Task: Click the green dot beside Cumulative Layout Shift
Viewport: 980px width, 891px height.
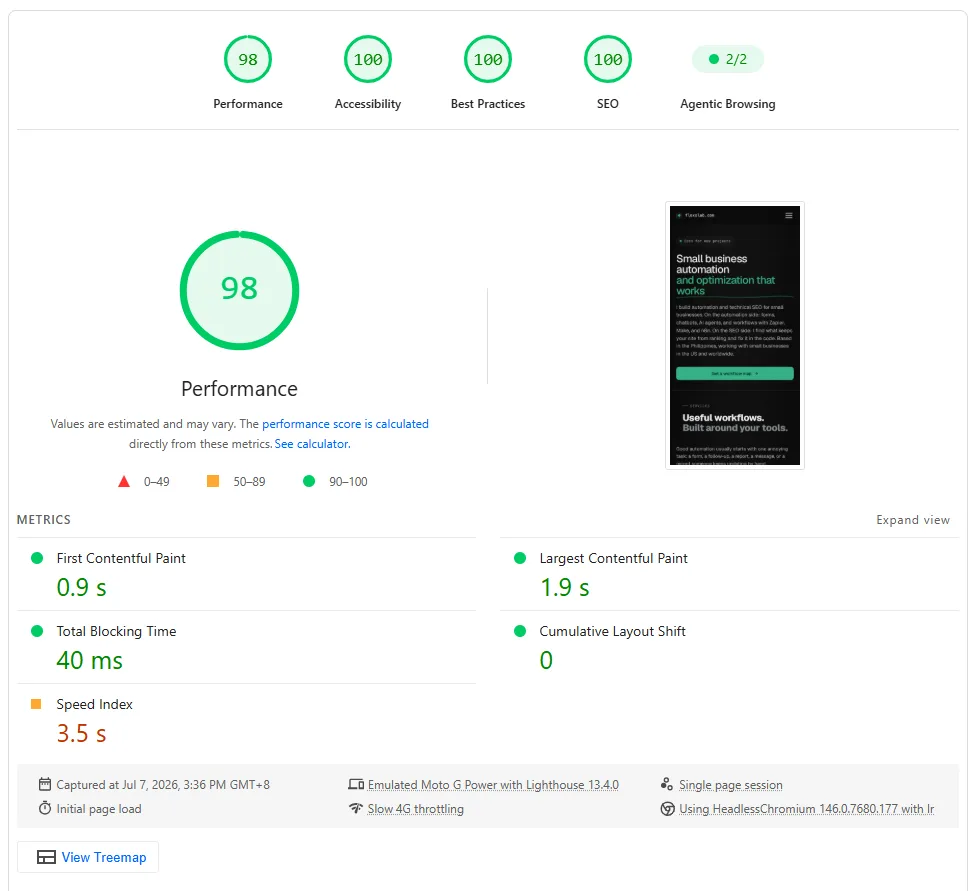Action: [x=520, y=631]
